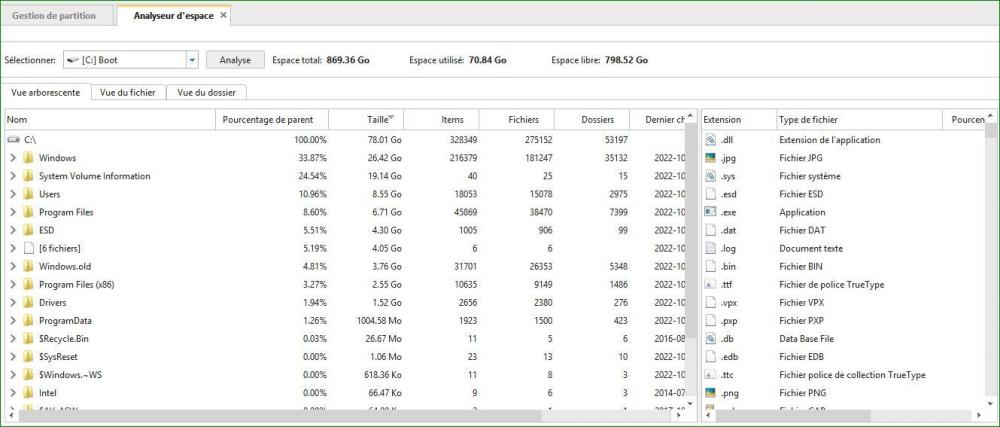Image resolution: width=1000 pixels, height=427 pixels.
Task: Click the Program Files folder icon
Action: [28, 212]
